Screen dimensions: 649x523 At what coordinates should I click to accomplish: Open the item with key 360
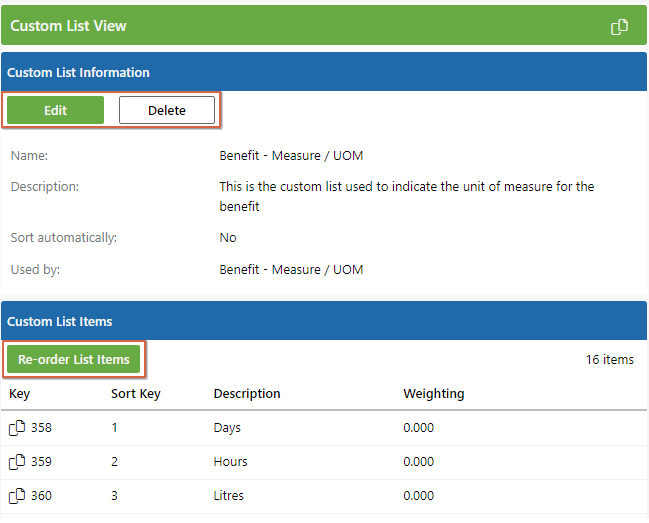point(41,496)
